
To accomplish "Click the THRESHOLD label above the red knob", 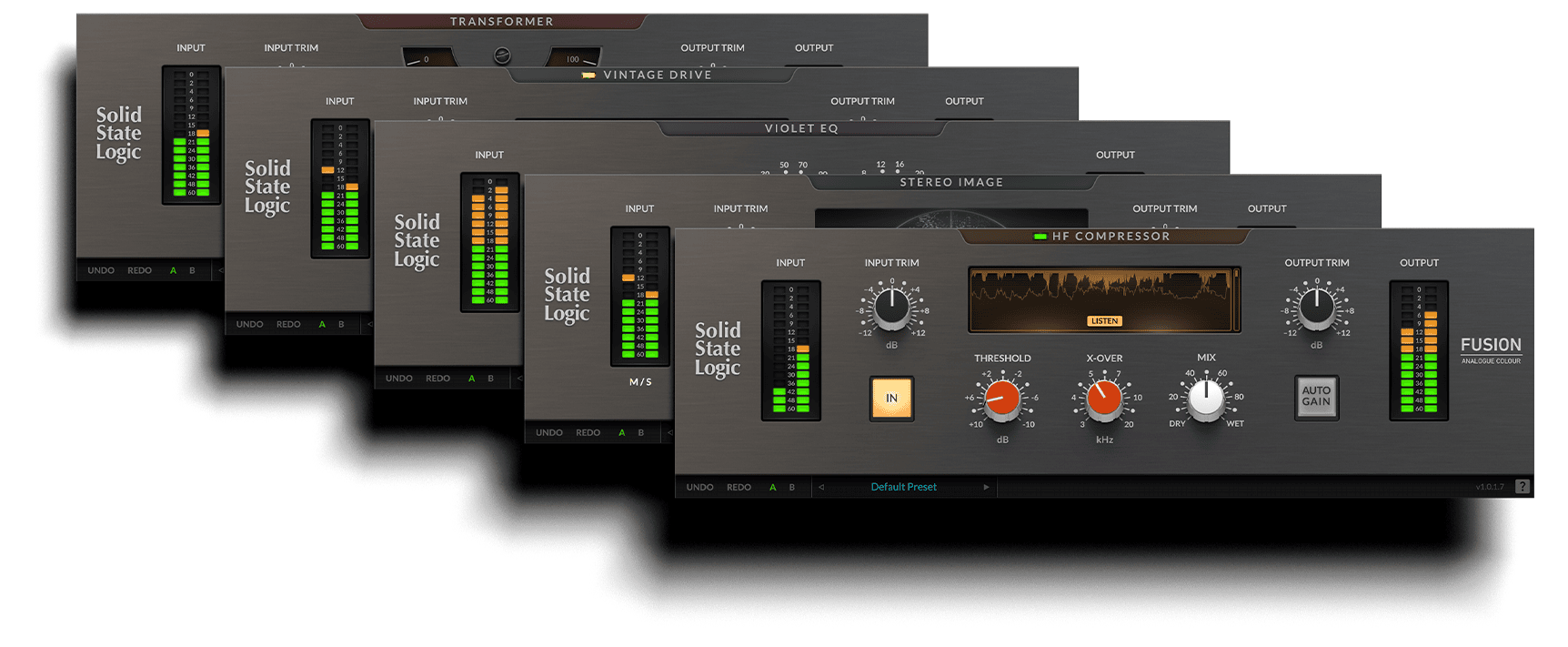I will coord(1002,359).
